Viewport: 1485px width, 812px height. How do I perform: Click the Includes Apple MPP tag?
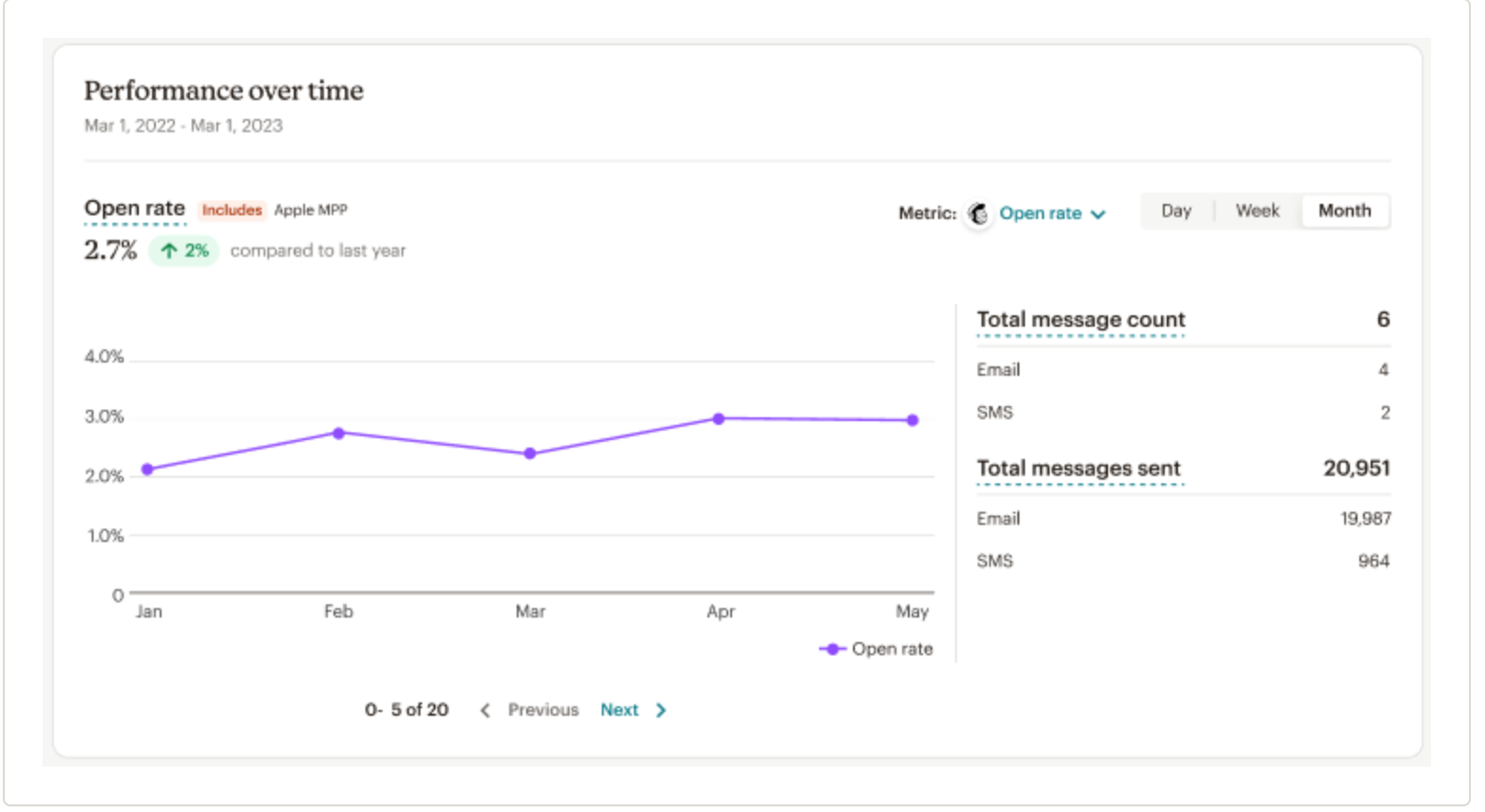coord(274,210)
